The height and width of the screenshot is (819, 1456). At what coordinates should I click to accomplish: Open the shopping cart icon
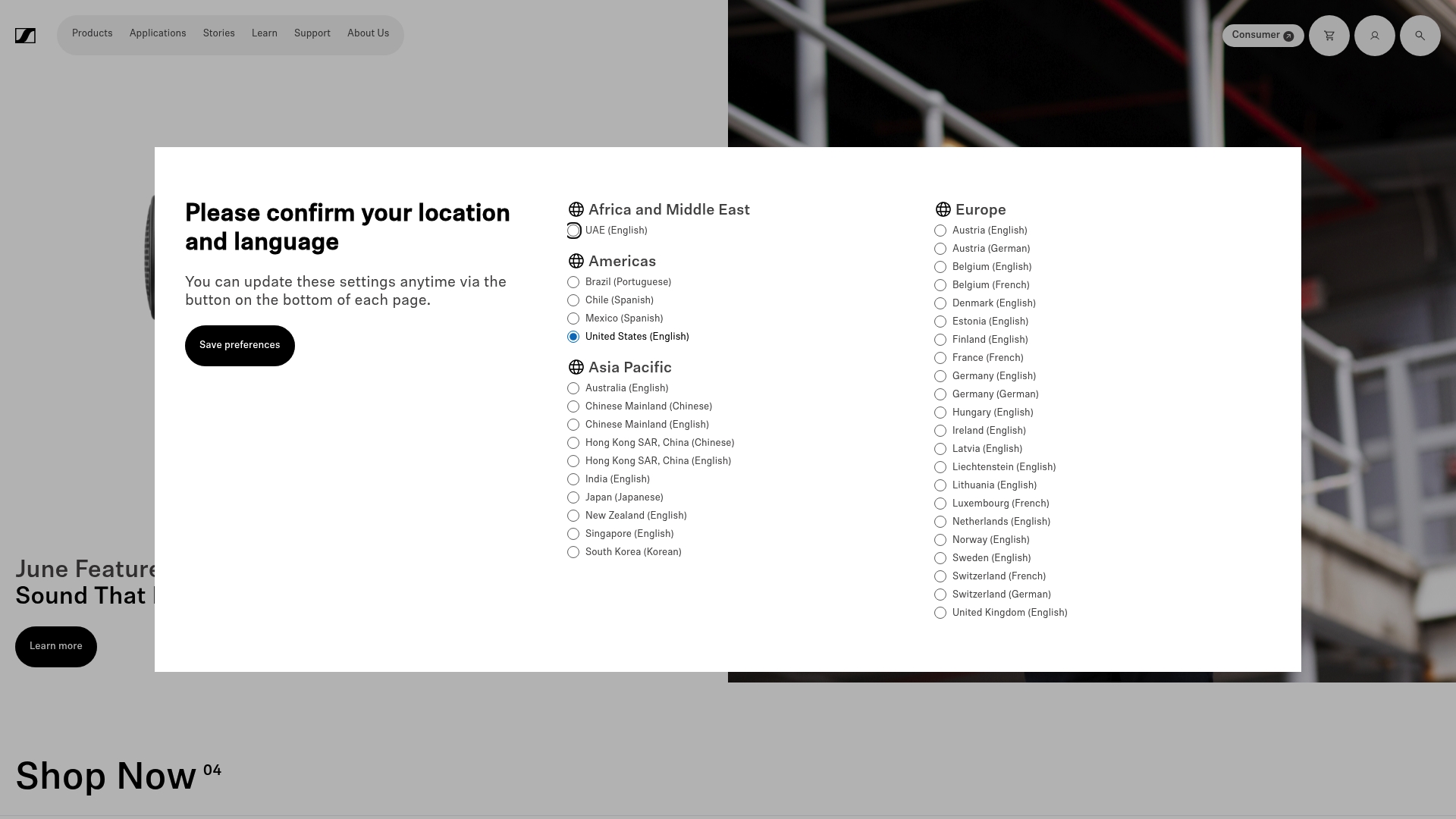(1329, 36)
